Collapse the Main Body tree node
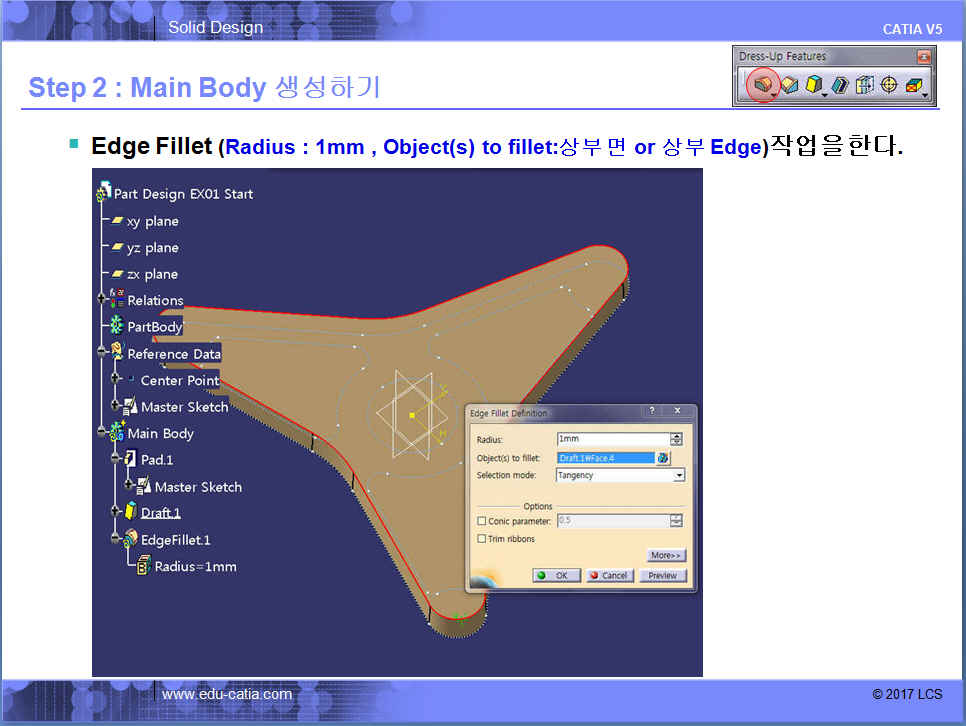Image resolution: width=966 pixels, height=726 pixels. click(x=103, y=433)
